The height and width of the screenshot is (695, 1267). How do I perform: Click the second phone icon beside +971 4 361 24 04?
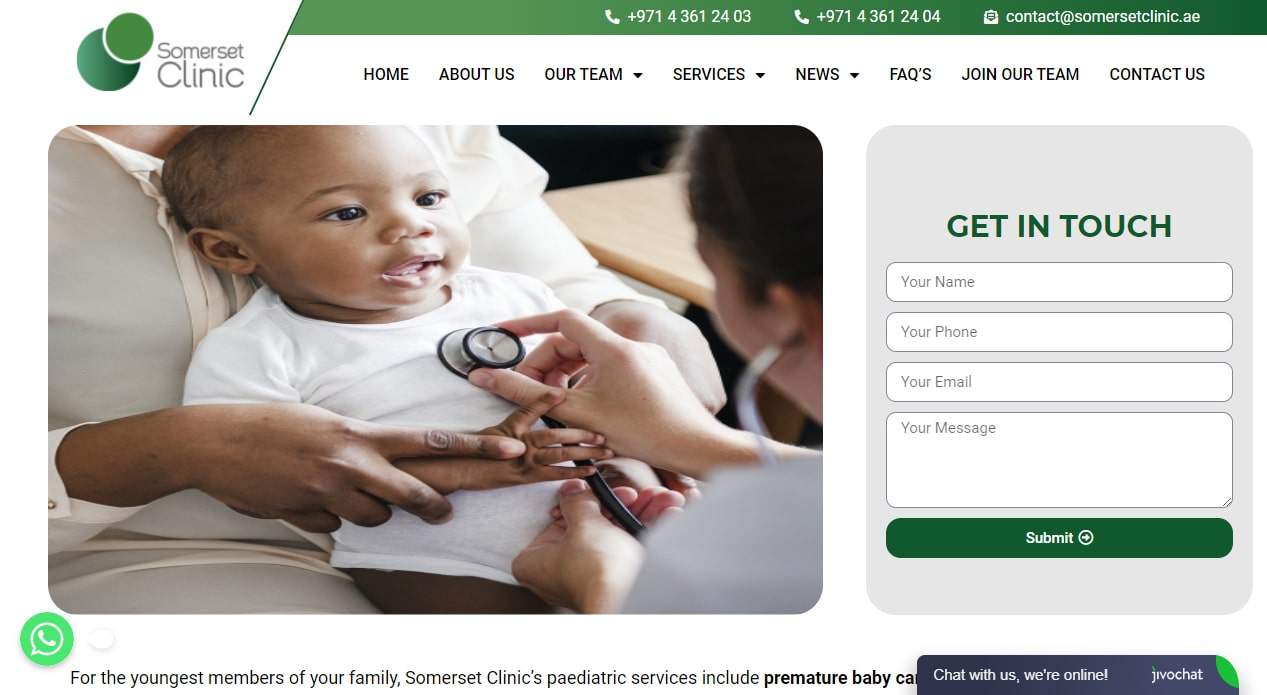[x=801, y=17]
